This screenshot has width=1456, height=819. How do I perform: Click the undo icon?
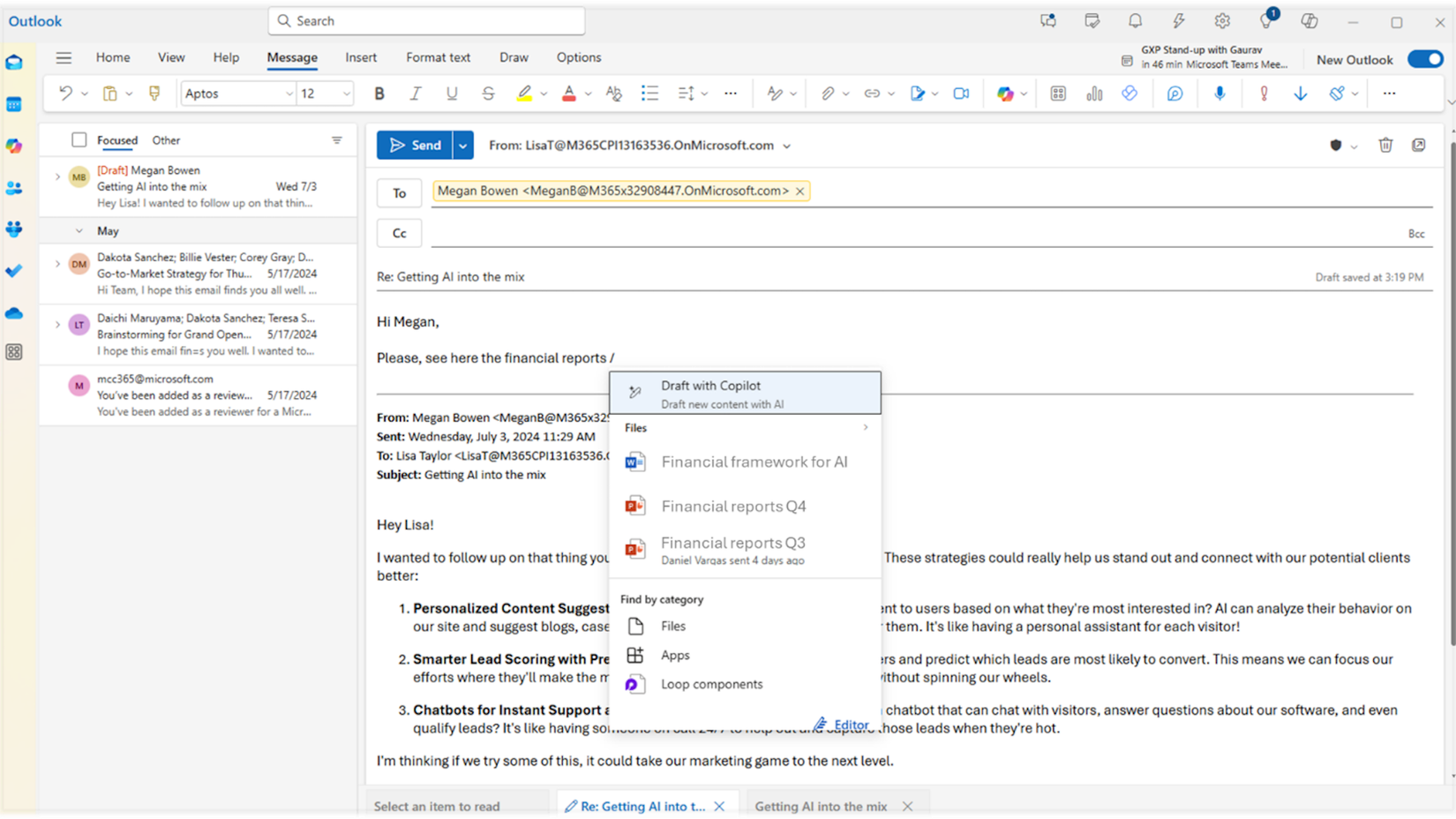[65, 94]
